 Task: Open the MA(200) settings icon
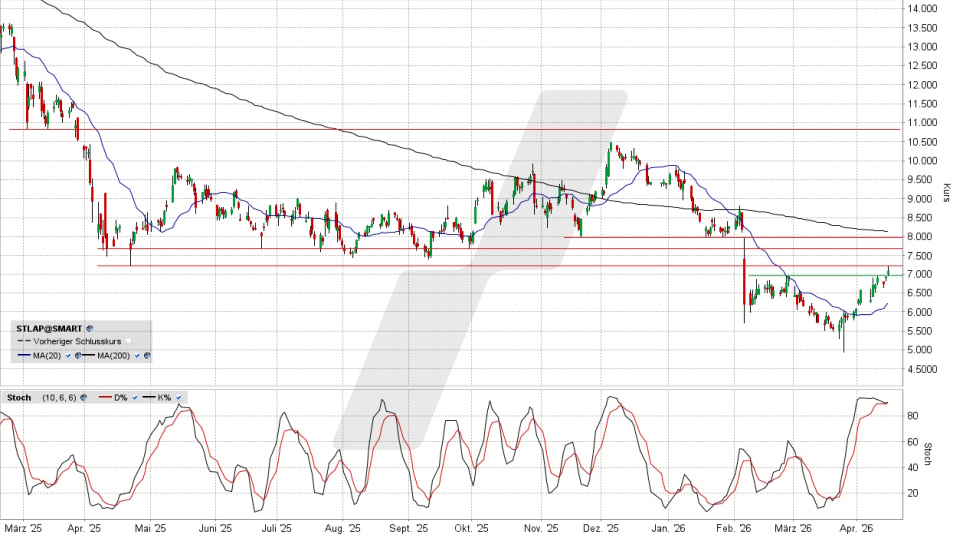click(147, 356)
